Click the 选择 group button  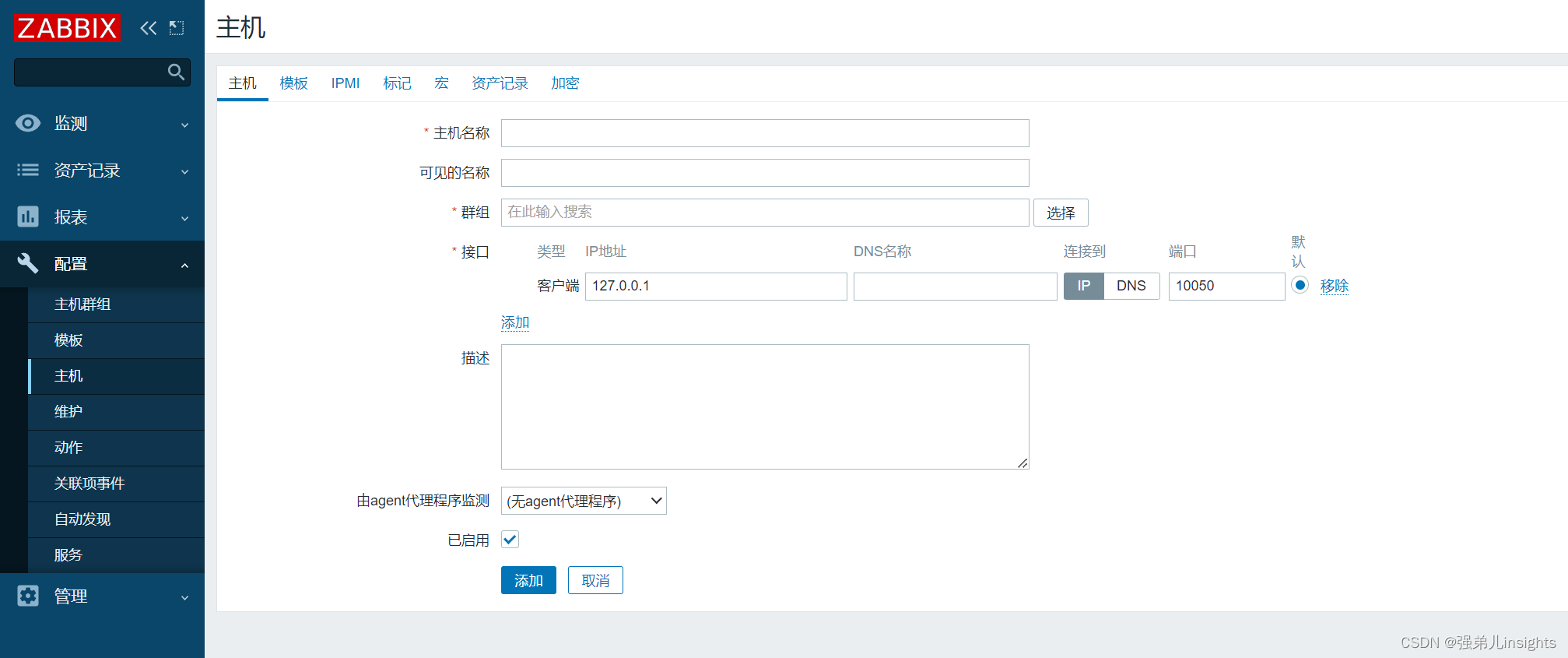pyautogui.click(x=1061, y=213)
